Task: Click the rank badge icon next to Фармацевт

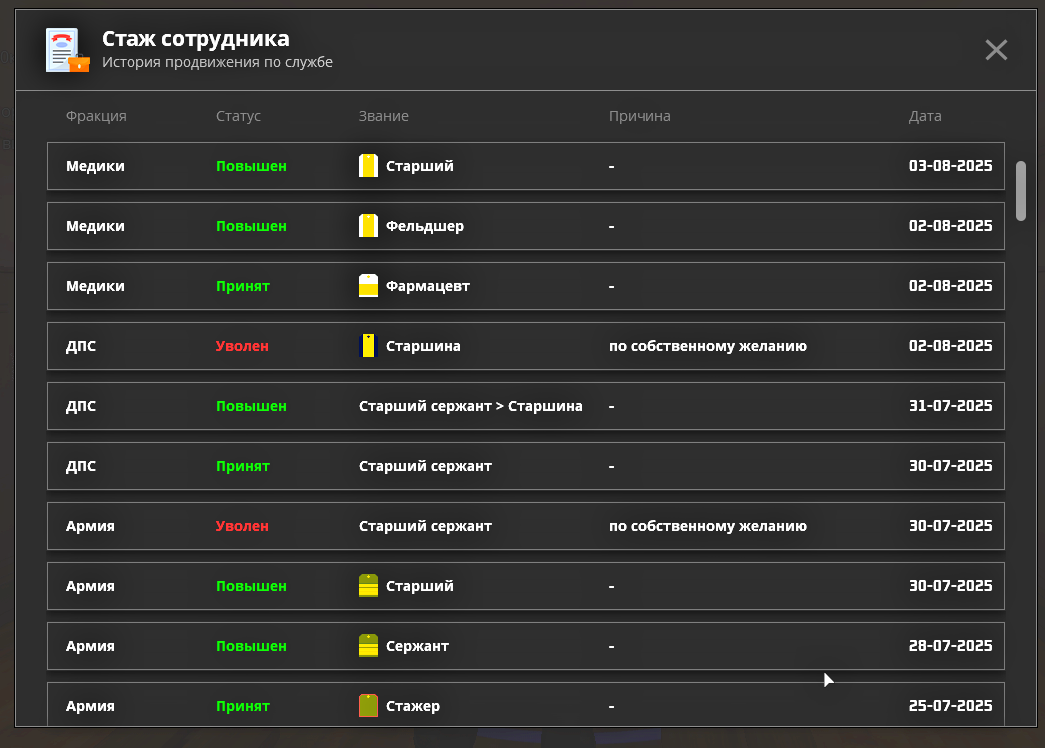Action: (x=369, y=286)
